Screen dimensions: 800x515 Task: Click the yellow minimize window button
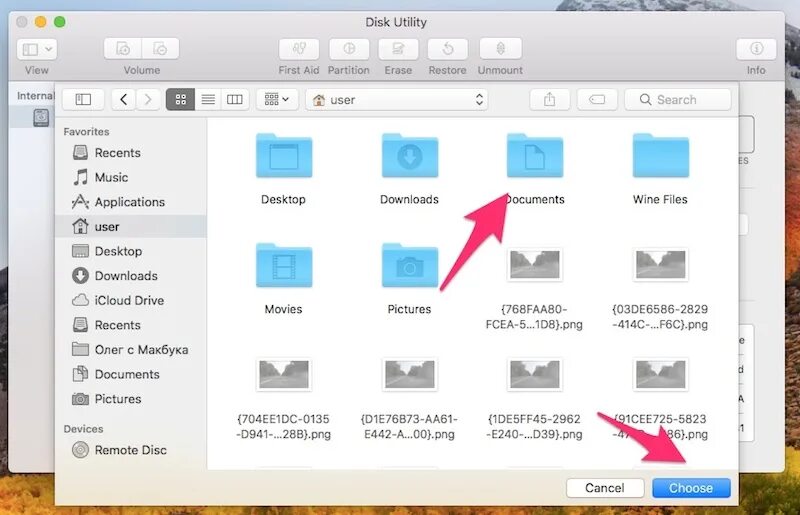[x=40, y=22]
